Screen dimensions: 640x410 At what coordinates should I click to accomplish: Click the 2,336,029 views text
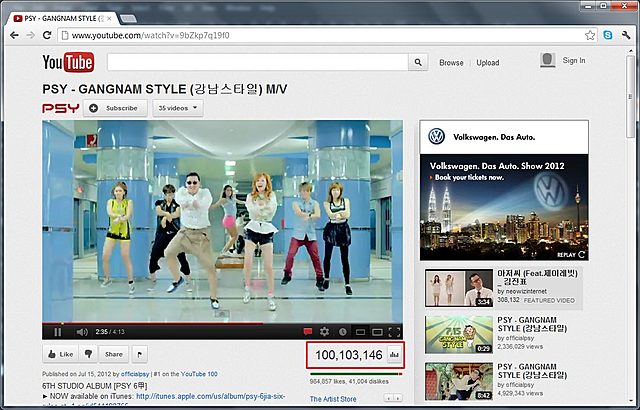click(520, 346)
